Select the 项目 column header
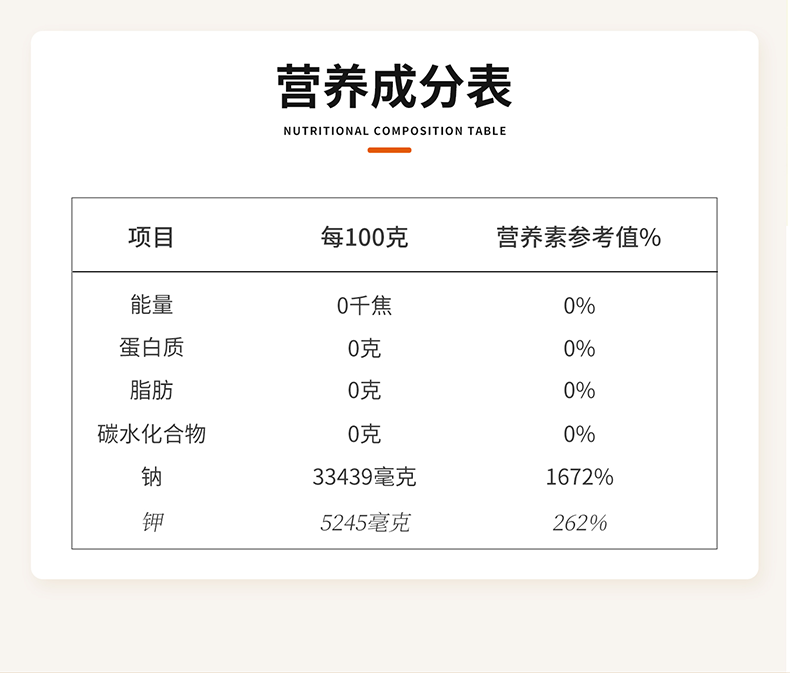Image resolution: width=790 pixels, height=673 pixels. pos(152,238)
